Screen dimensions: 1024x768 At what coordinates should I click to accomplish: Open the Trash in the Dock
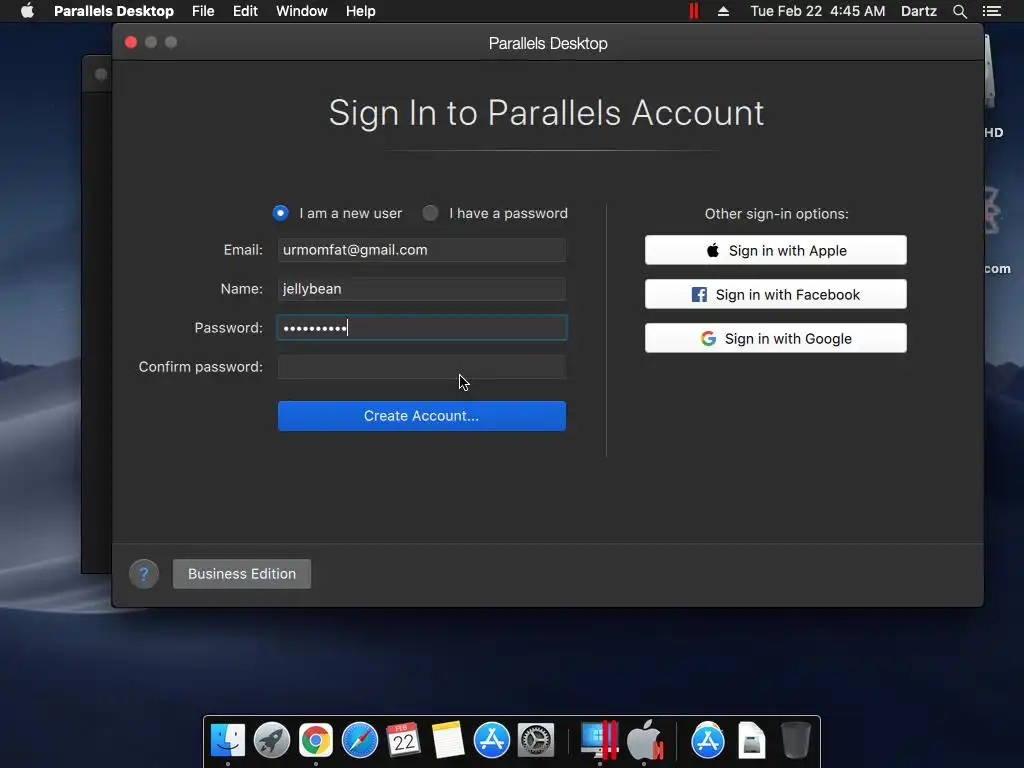[x=796, y=741]
